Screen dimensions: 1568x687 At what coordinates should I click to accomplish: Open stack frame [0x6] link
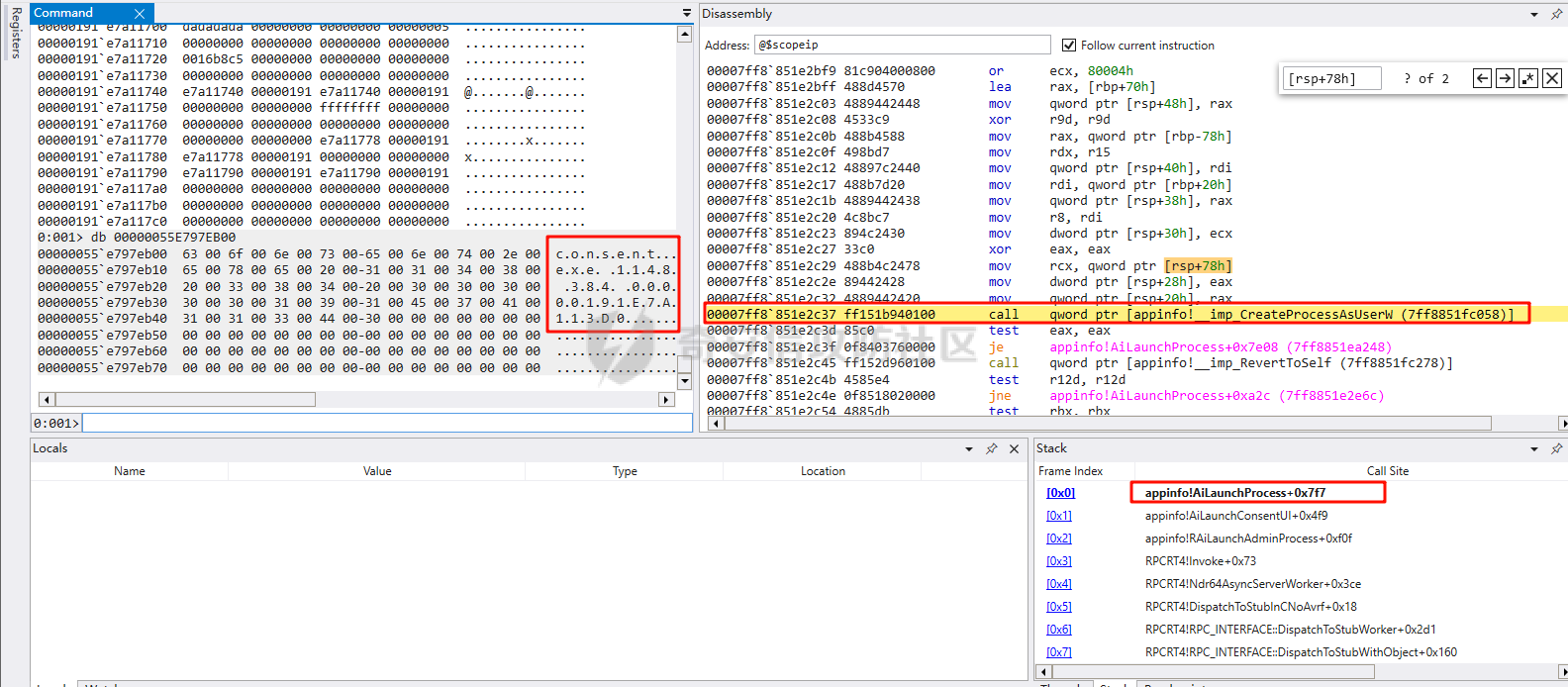(1059, 630)
